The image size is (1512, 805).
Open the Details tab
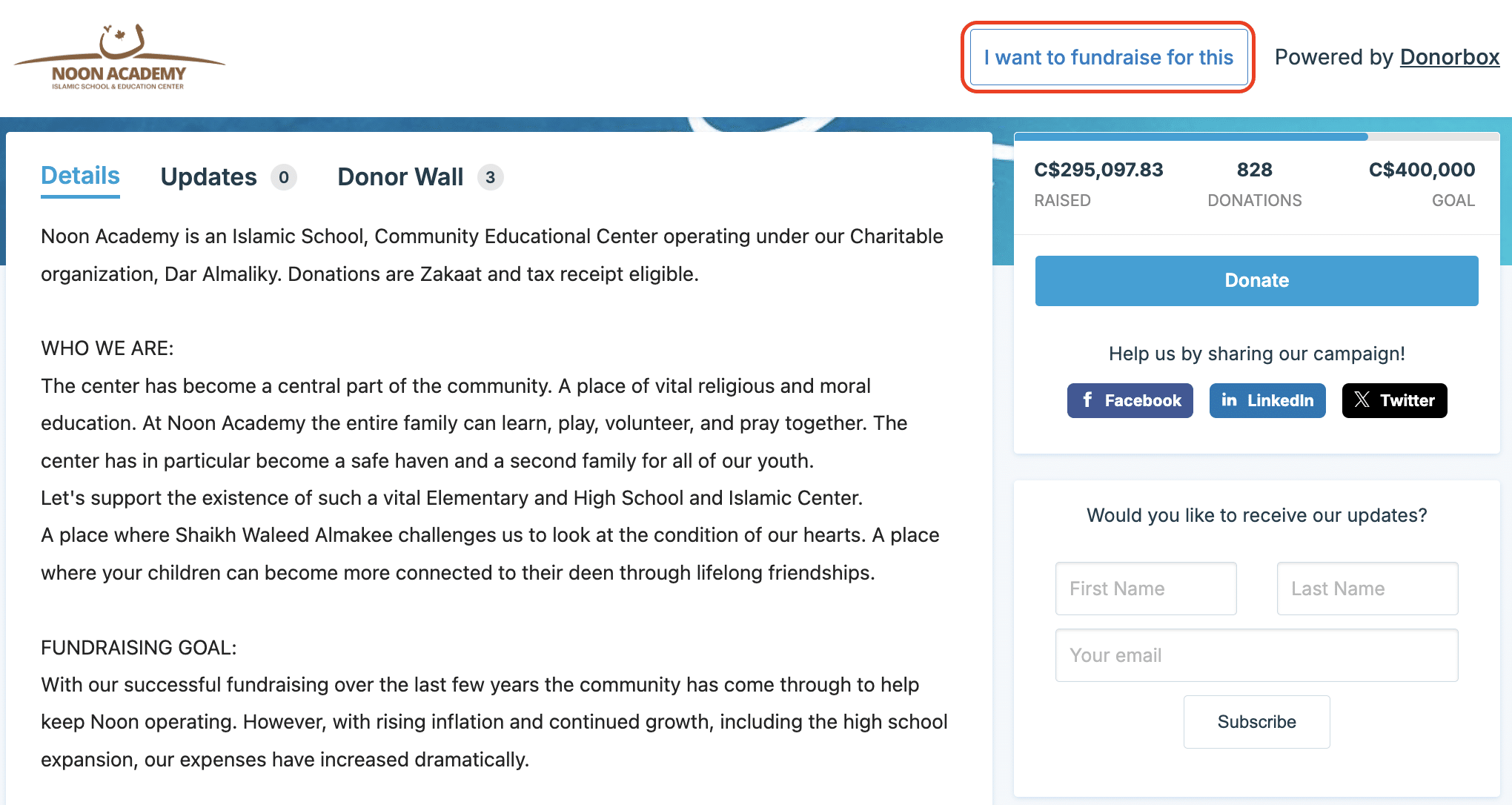pyautogui.click(x=80, y=176)
